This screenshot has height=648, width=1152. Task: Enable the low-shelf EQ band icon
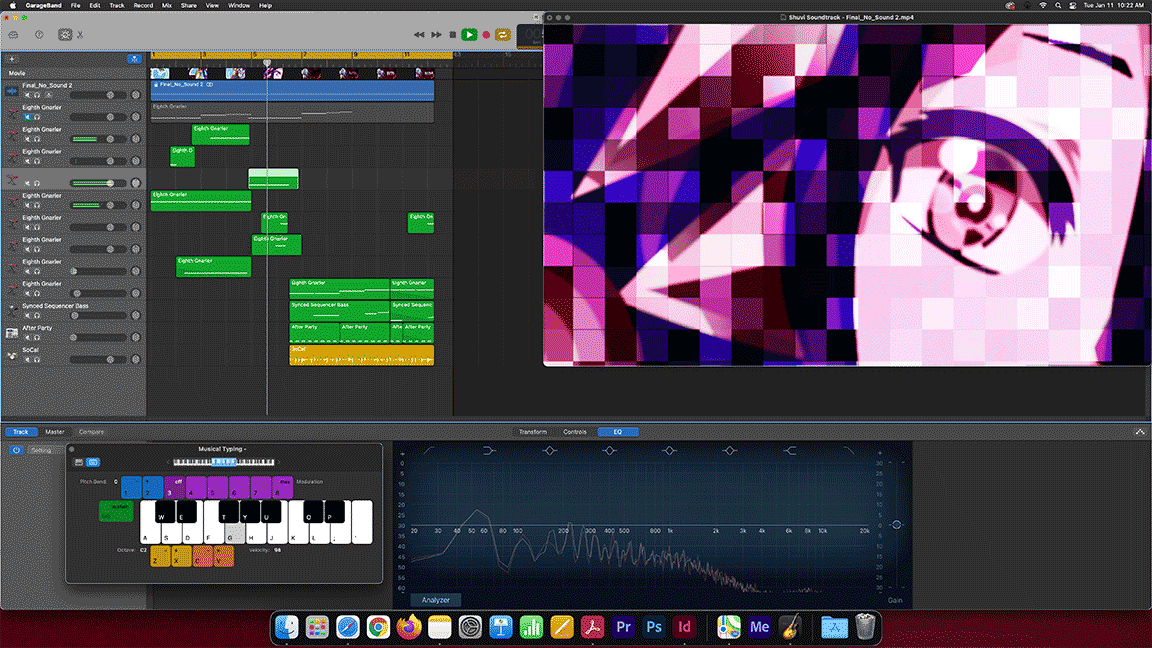point(489,450)
